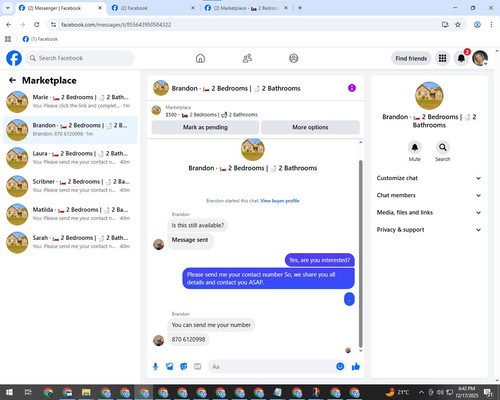500x400 pixels.
Task: Open the View buyer profile link
Action: click(x=280, y=201)
